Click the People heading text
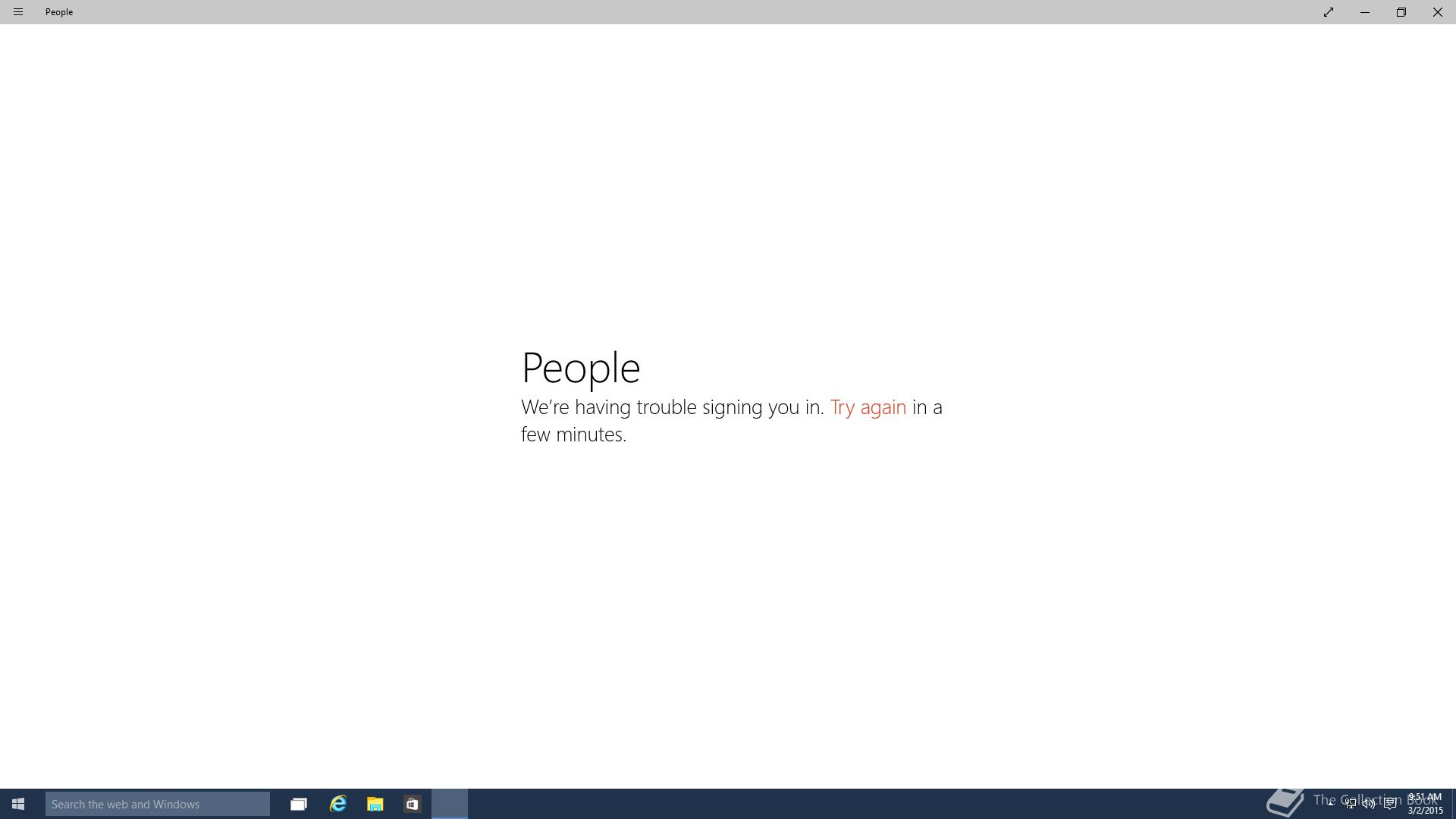Screen dimensions: 1456x819 point(581,369)
